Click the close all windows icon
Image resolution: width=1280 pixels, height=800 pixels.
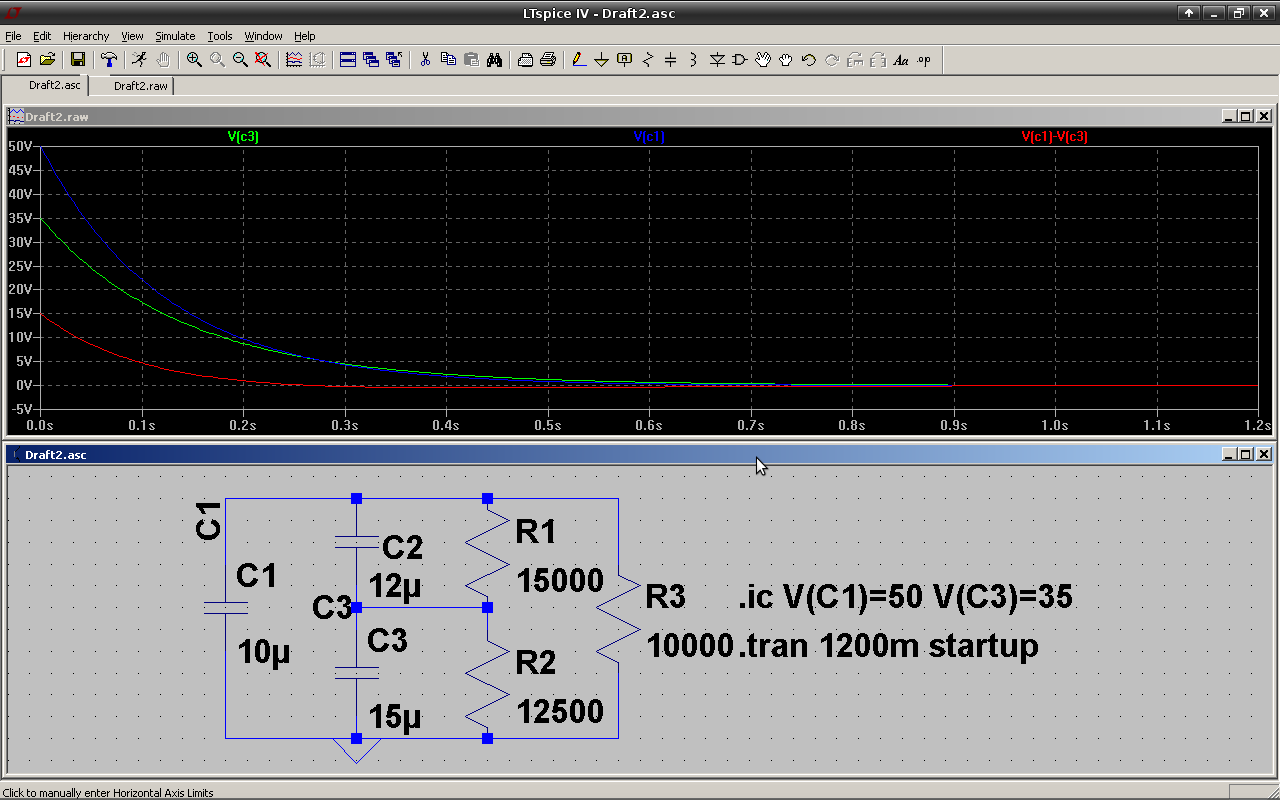click(x=394, y=60)
